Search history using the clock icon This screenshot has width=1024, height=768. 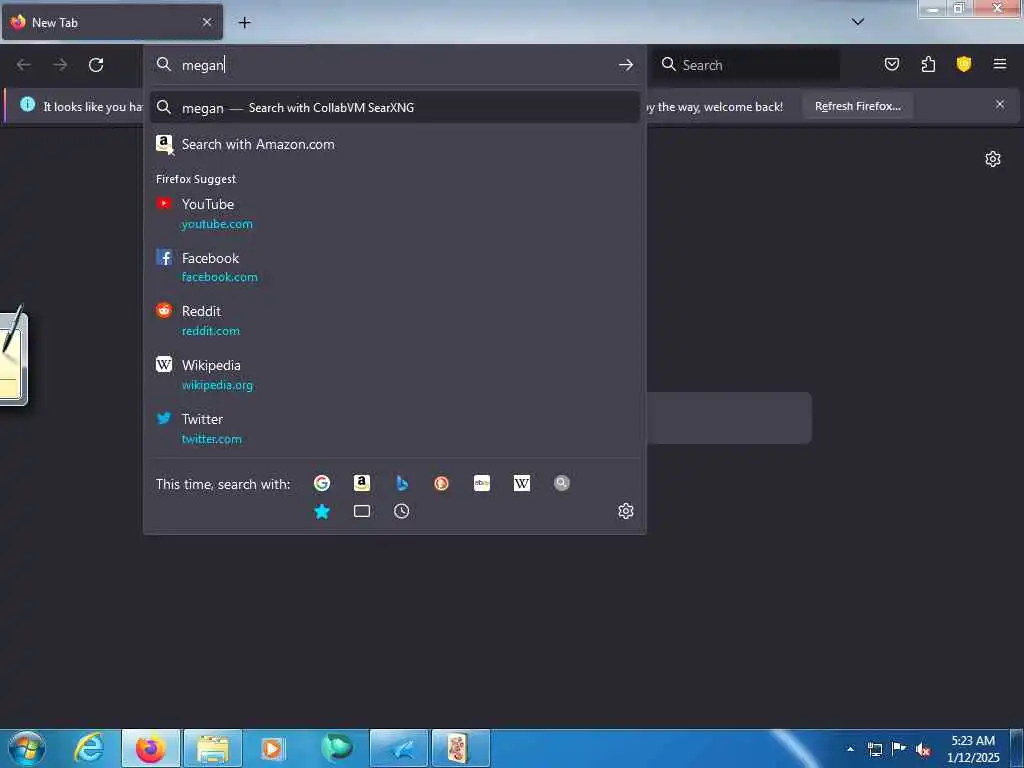click(402, 511)
